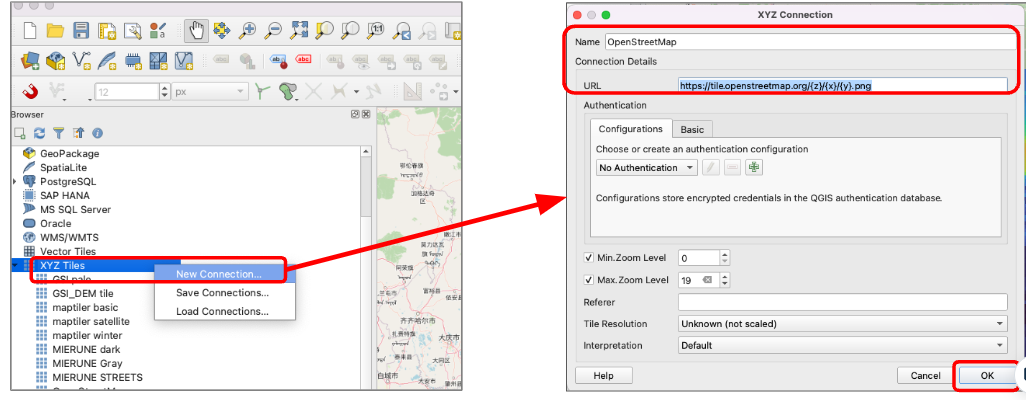The image size is (1026, 400).
Task: Select MS SQL Server in the Browser tree
Action: coord(75,209)
